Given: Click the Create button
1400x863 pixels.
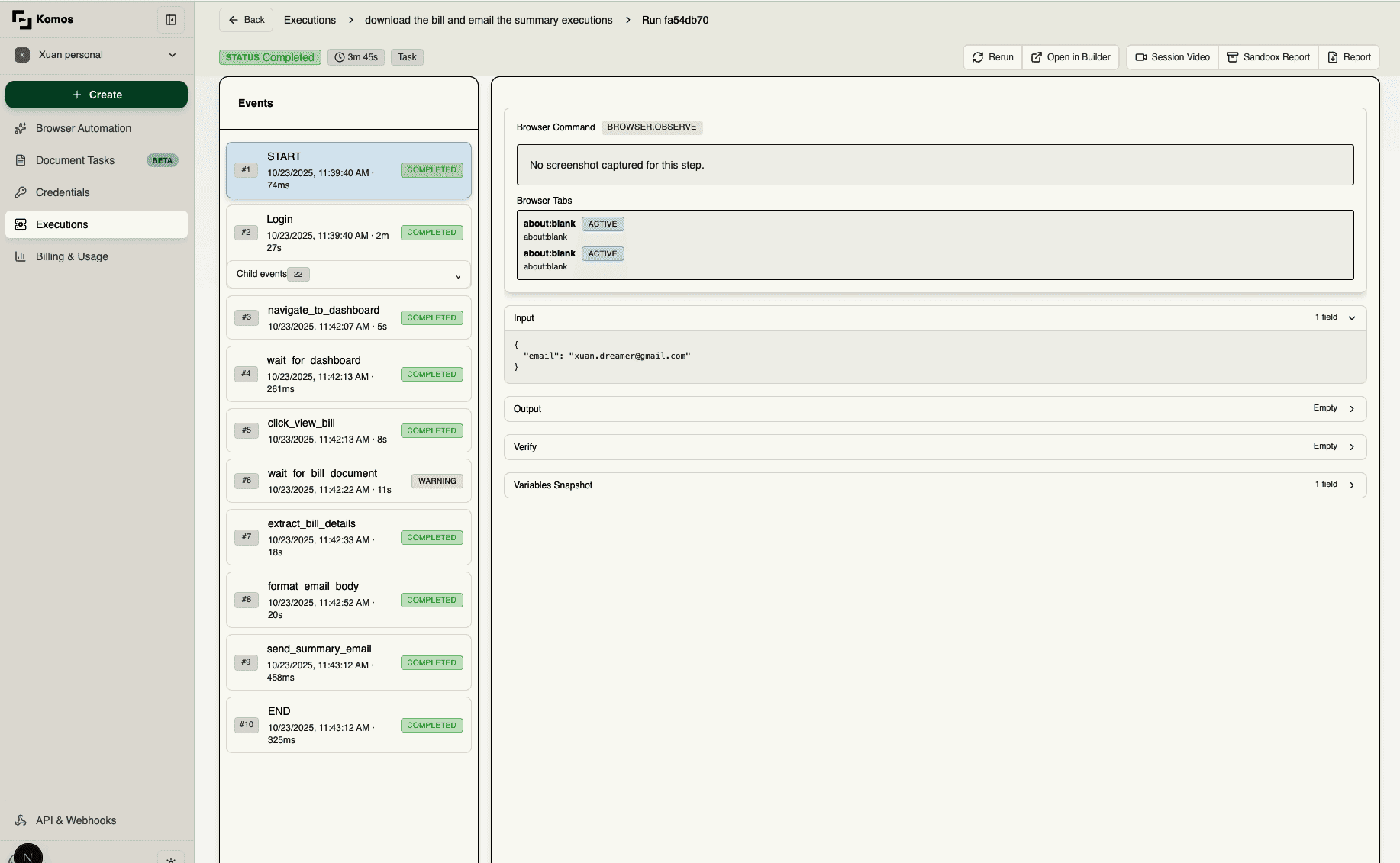Looking at the screenshot, I should click(96, 95).
